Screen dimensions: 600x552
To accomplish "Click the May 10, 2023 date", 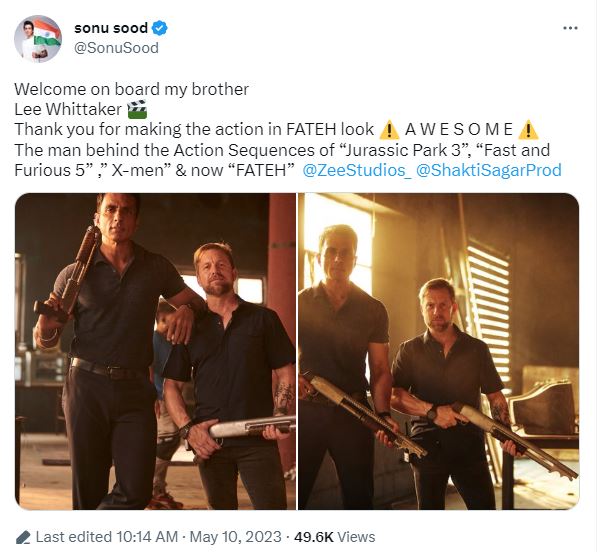I will [x=236, y=537].
